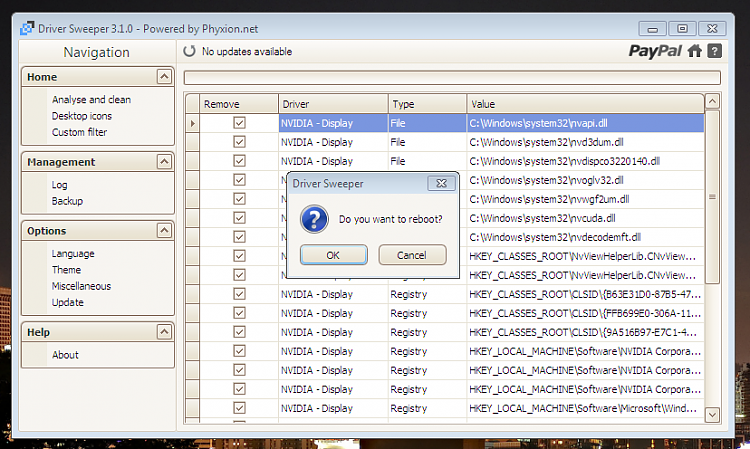Collapse the Help navigation section
750x449 pixels.
(x=164, y=332)
